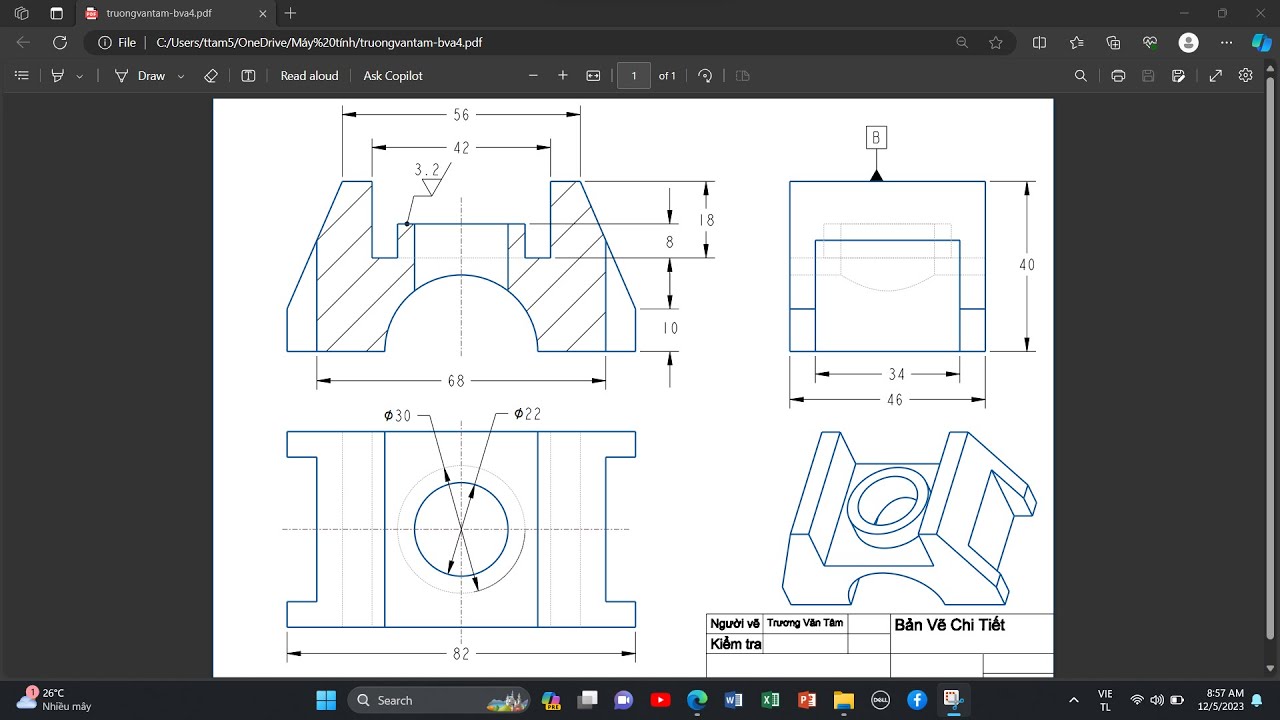The image size is (1280, 720).
Task: Open PowerPoint from the taskbar
Action: tap(807, 700)
